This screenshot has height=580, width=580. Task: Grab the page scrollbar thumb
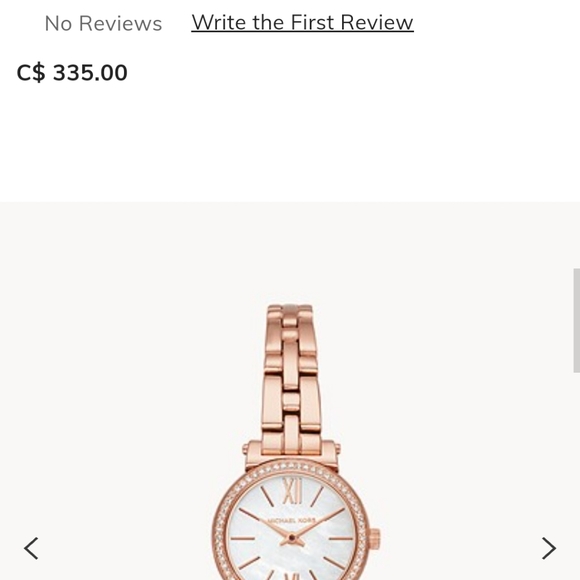click(x=576, y=320)
